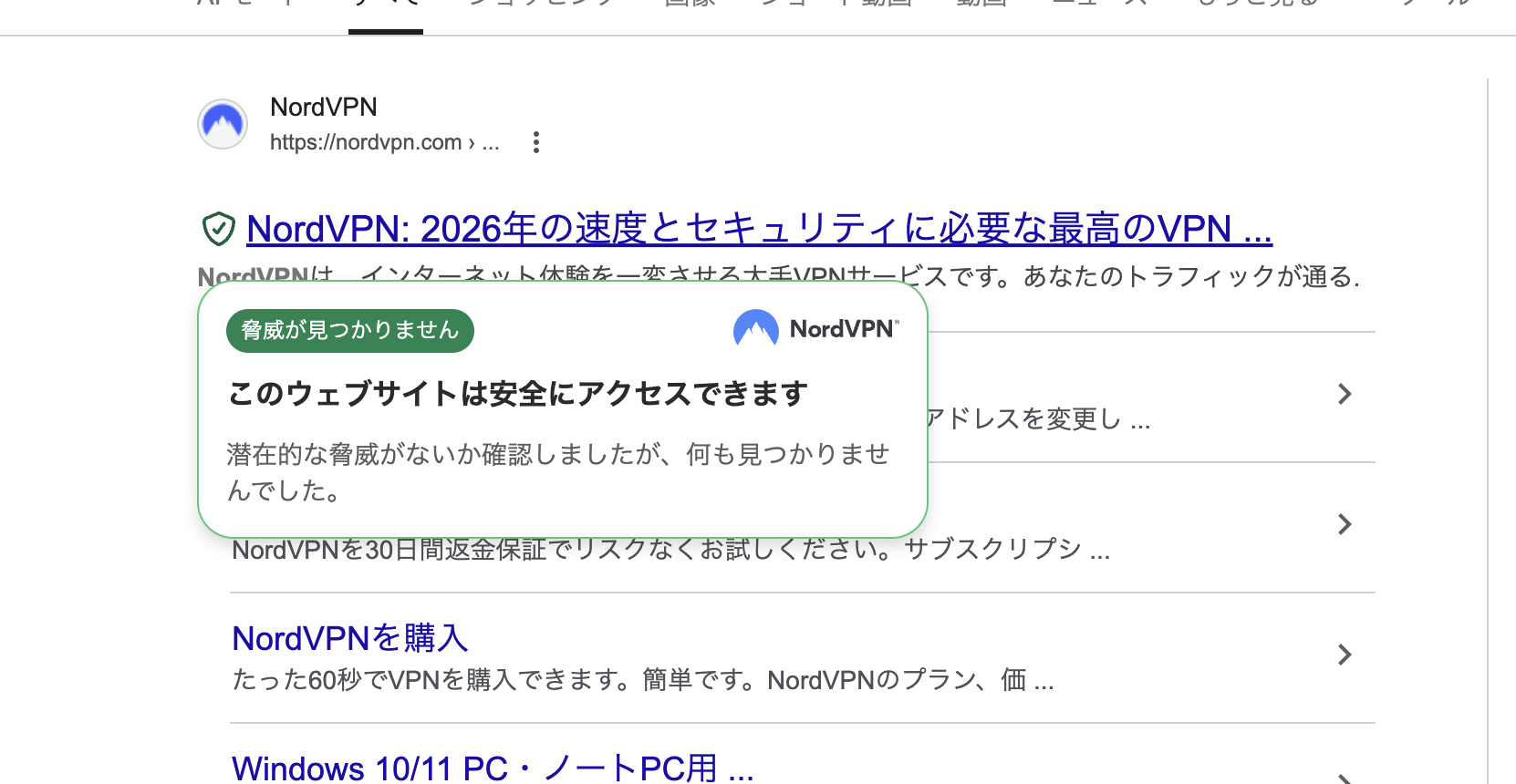1516x784 pixels.
Task: Open the Windows 10/11 PC・ノートPC用 sitelink
Action: click(x=493, y=769)
